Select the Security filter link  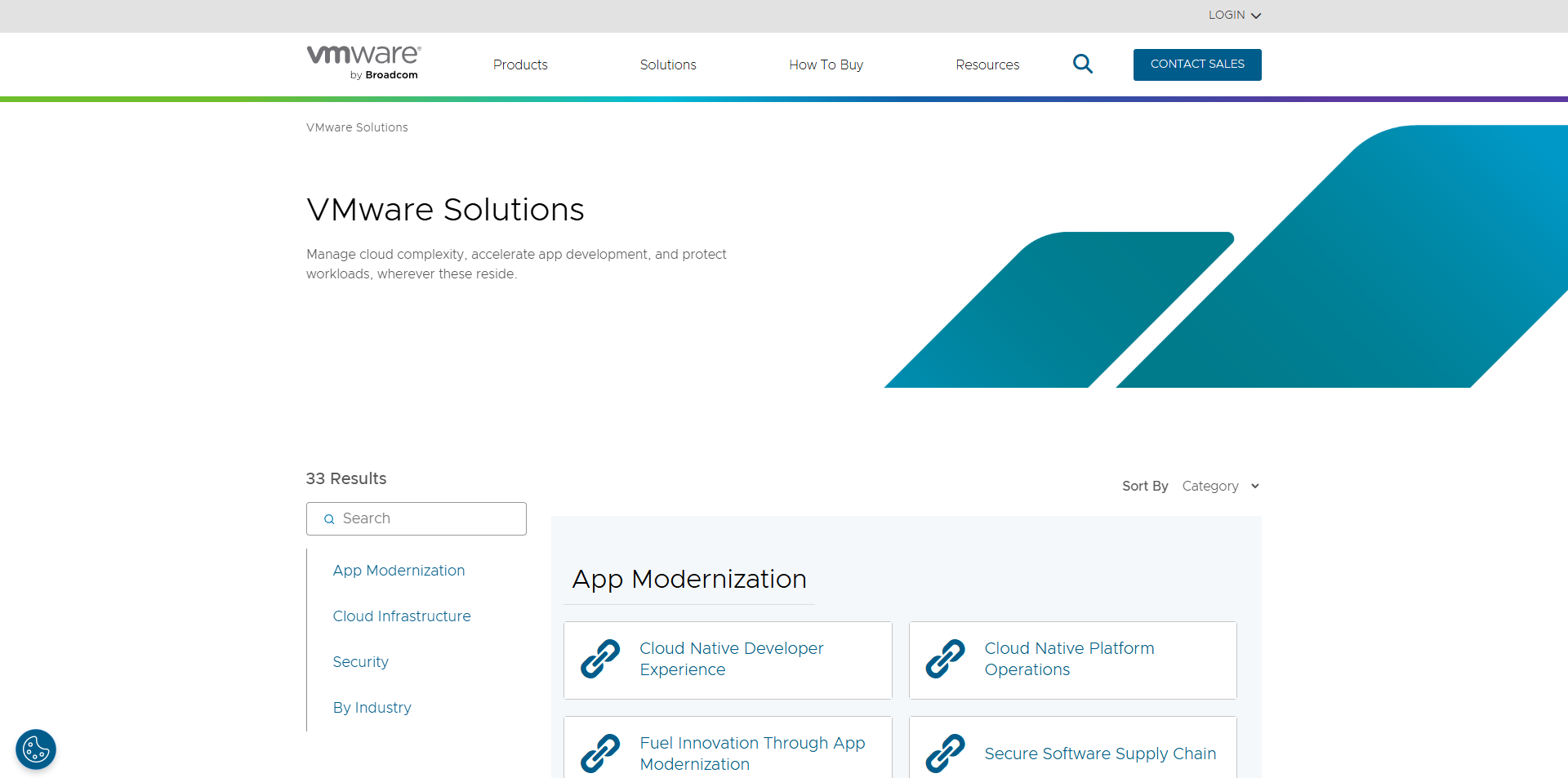360,662
